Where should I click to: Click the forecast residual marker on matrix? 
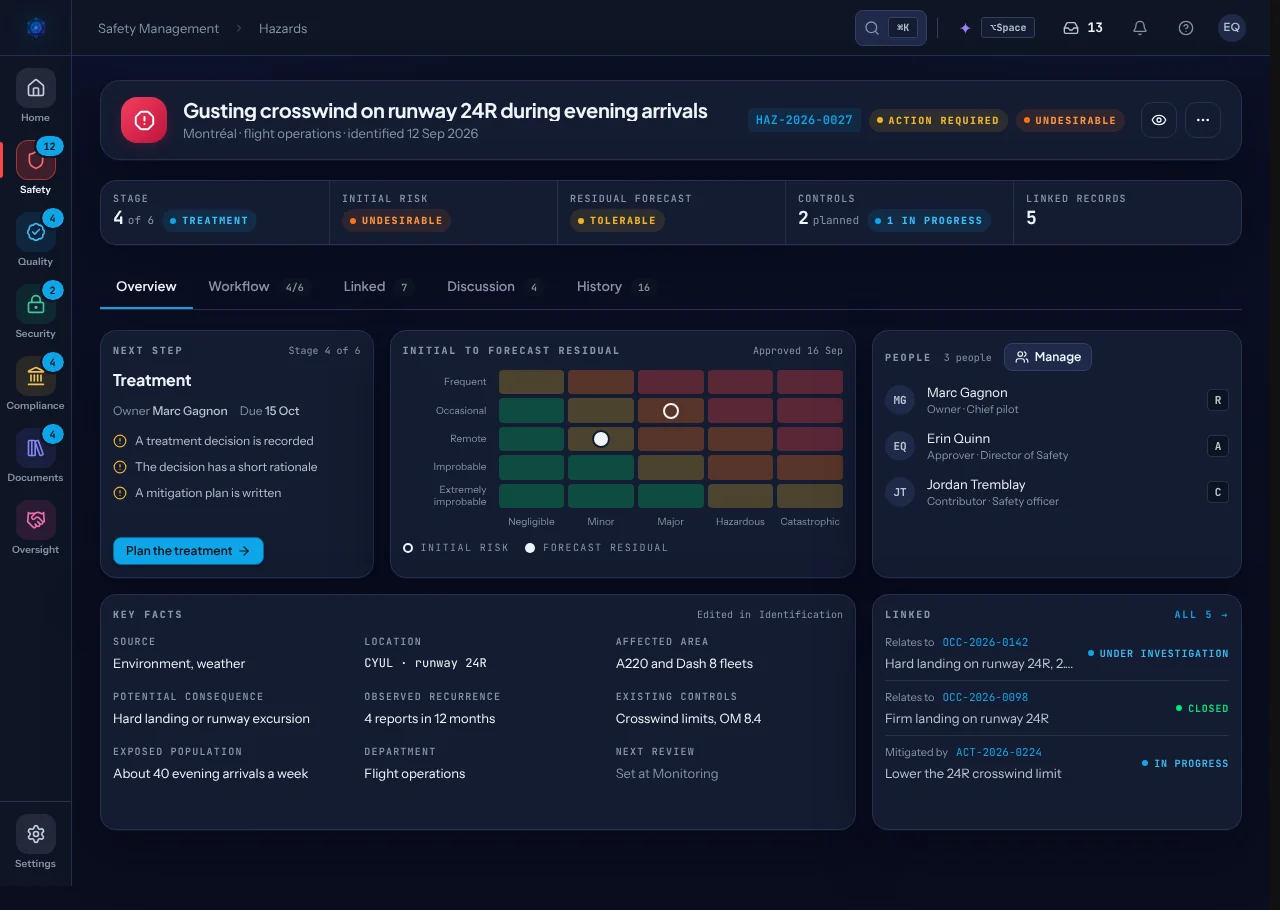point(601,439)
